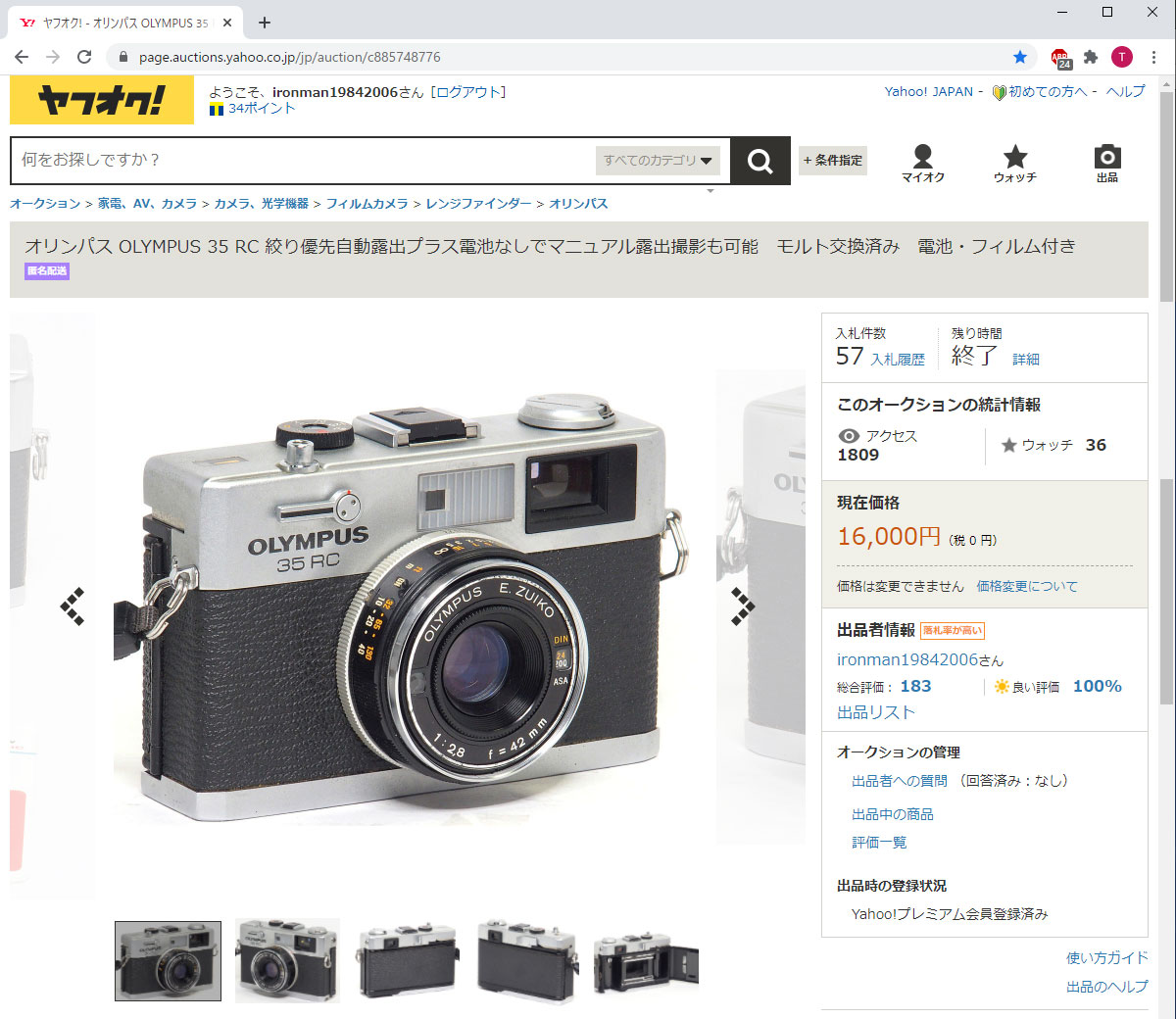Open the 入札履歴 link

[x=898, y=360]
